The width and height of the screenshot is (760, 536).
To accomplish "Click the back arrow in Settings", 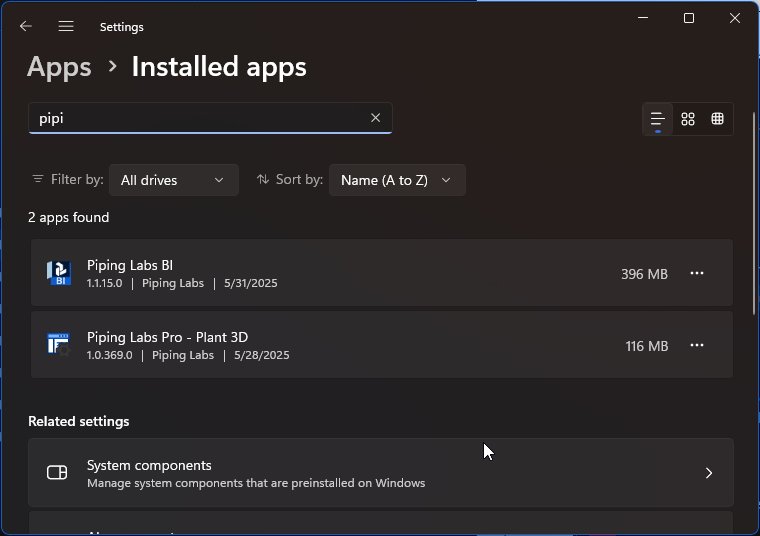I will click(26, 27).
